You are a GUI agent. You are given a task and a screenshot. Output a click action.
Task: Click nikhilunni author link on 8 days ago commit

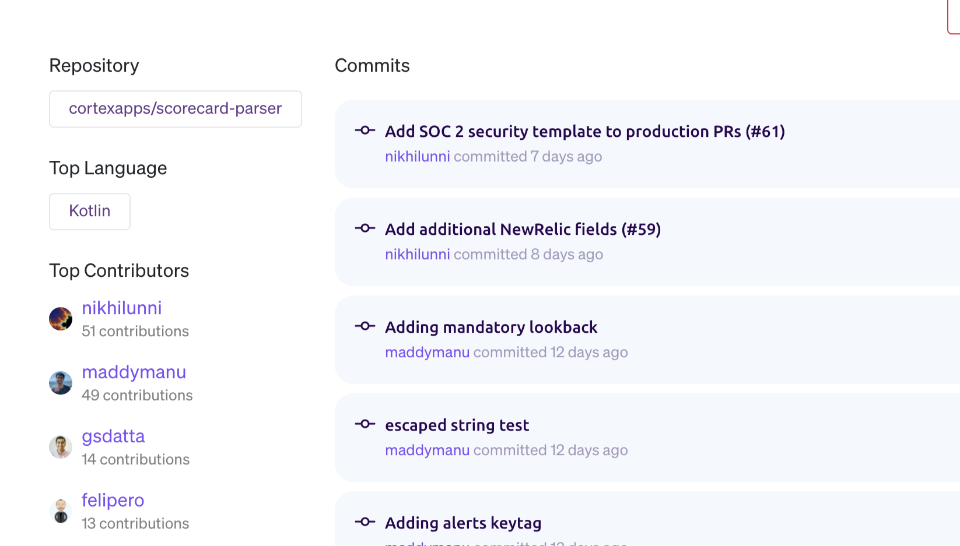418,254
